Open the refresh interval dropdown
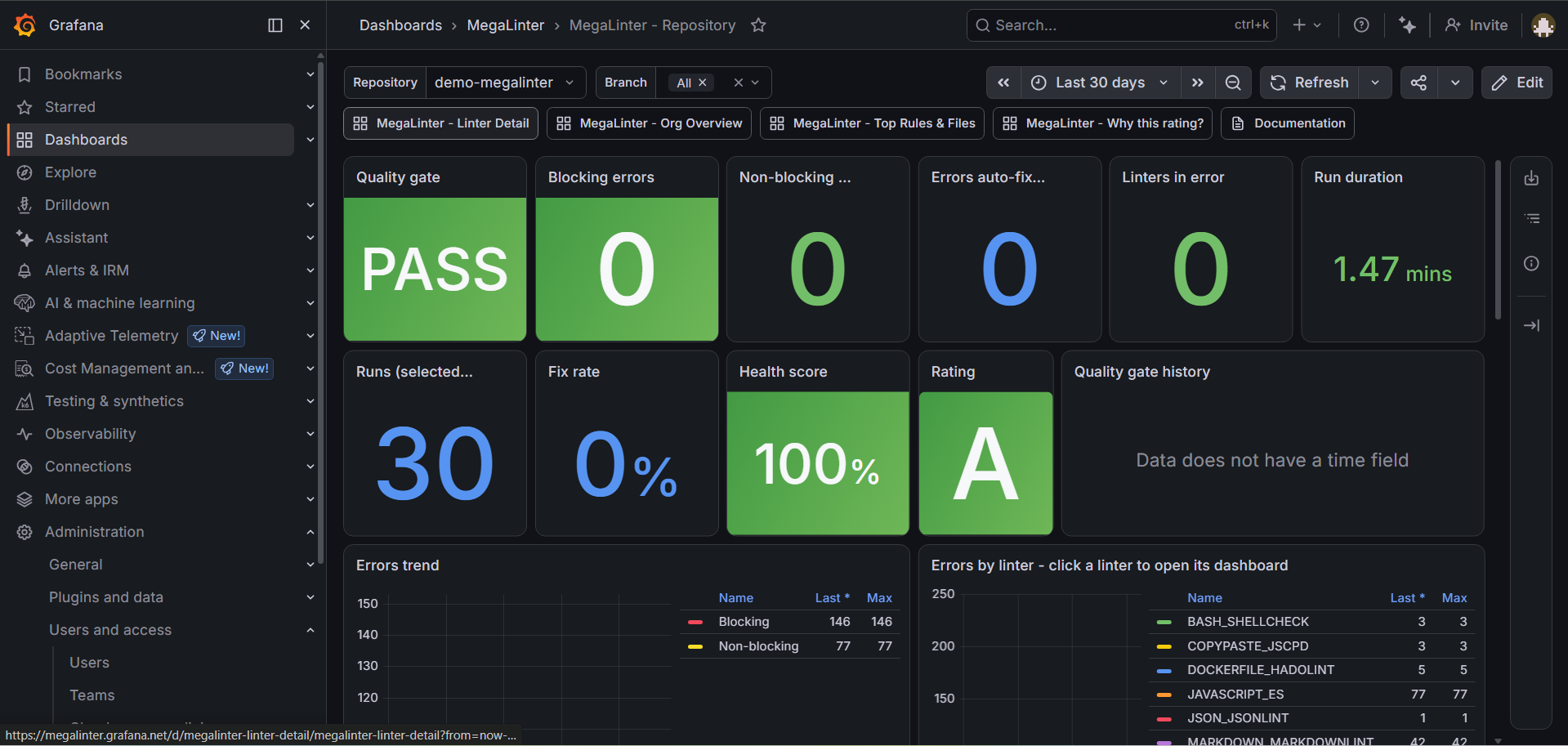1568x746 pixels. tap(1375, 83)
